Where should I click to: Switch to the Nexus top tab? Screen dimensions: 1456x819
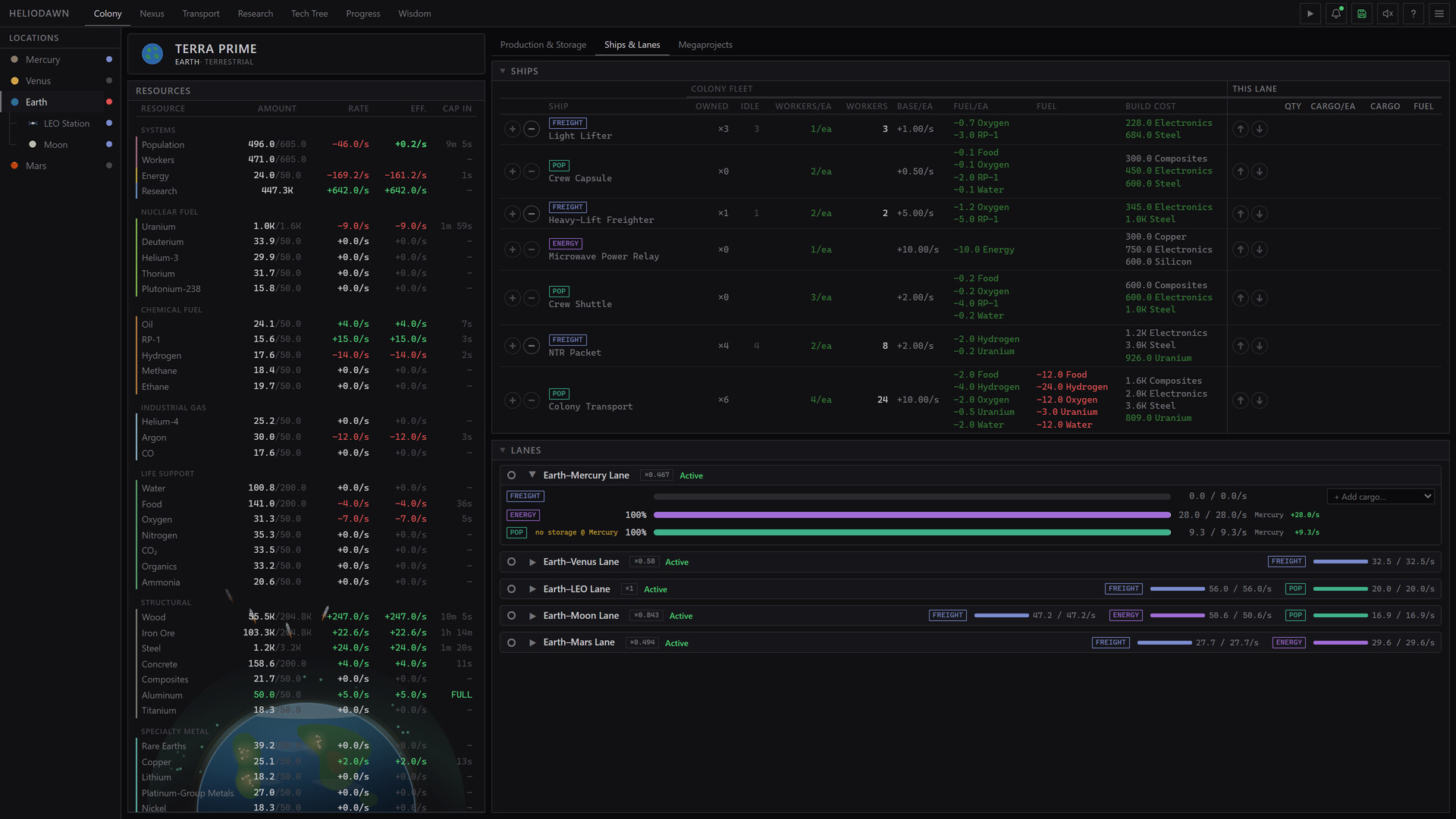[152, 14]
